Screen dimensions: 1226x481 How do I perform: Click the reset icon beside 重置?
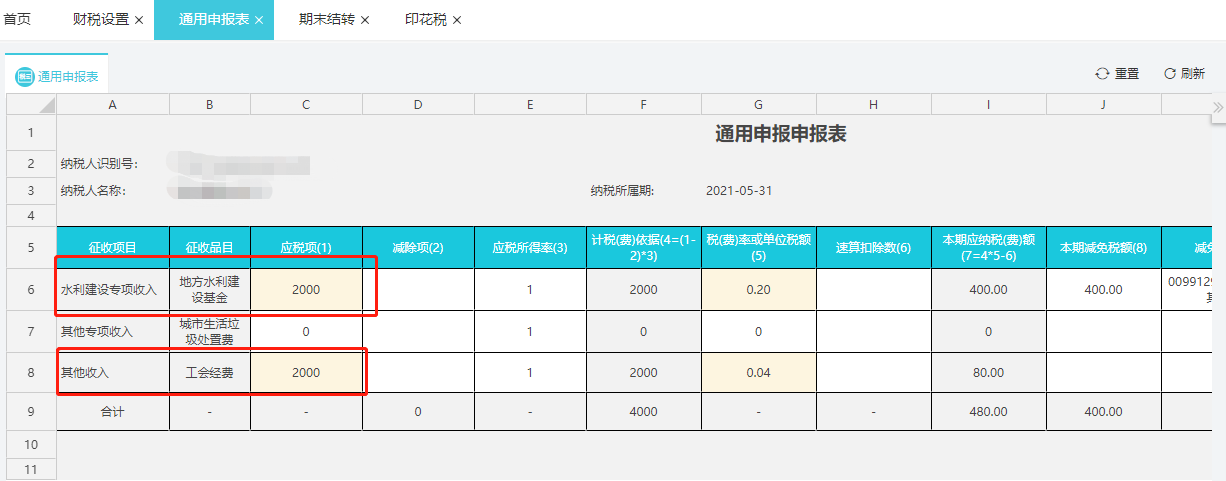1102,74
